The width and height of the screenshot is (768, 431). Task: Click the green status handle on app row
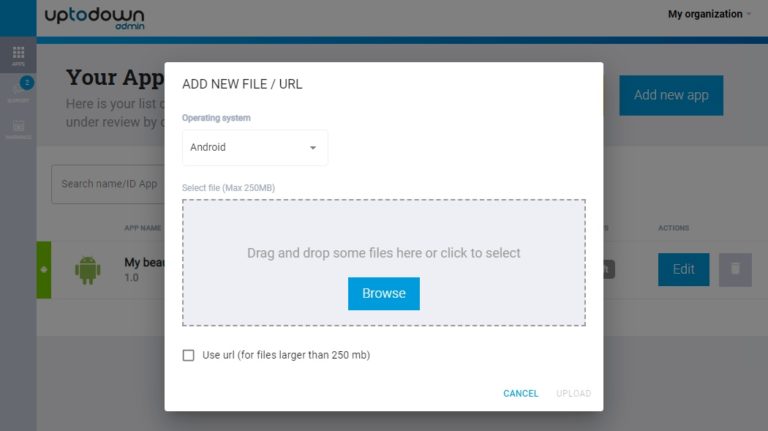pos(43,269)
